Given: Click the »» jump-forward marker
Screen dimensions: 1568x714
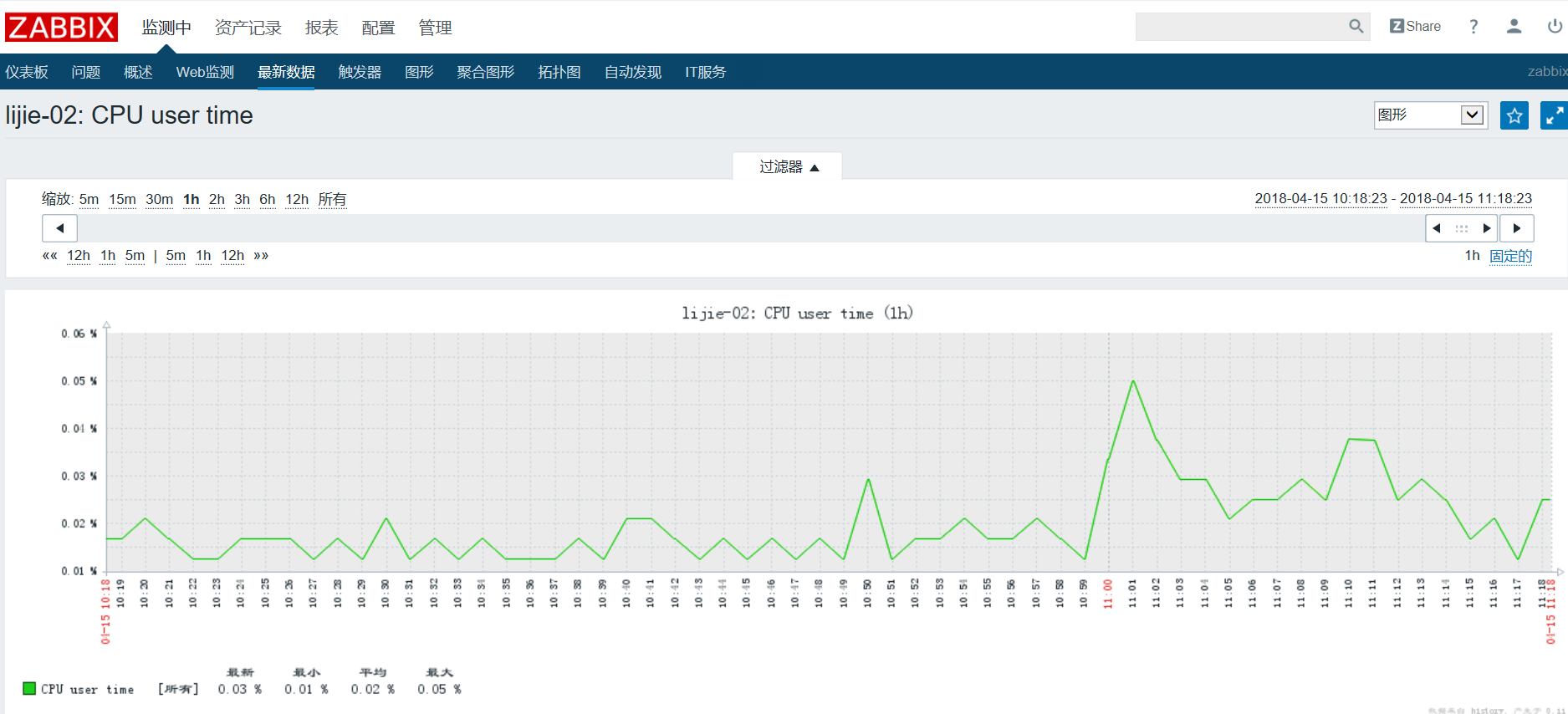Looking at the screenshot, I should 261,255.
